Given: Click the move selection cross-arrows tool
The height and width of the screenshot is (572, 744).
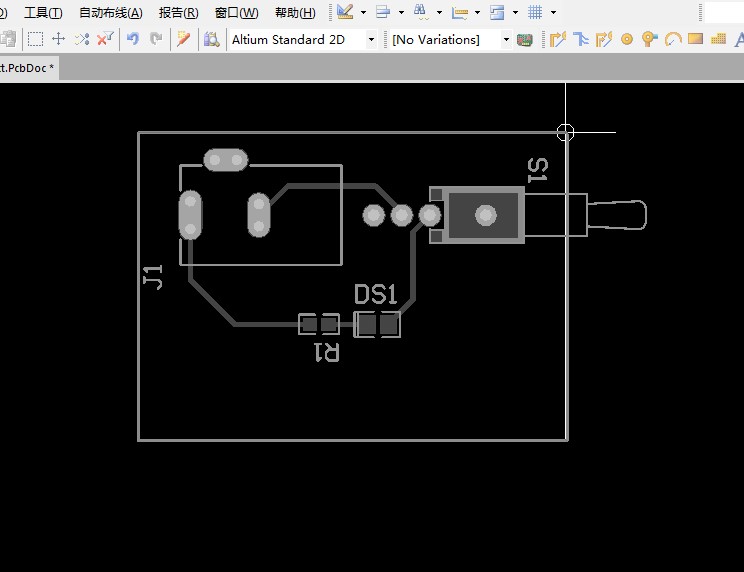Looking at the screenshot, I should click(58, 39).
